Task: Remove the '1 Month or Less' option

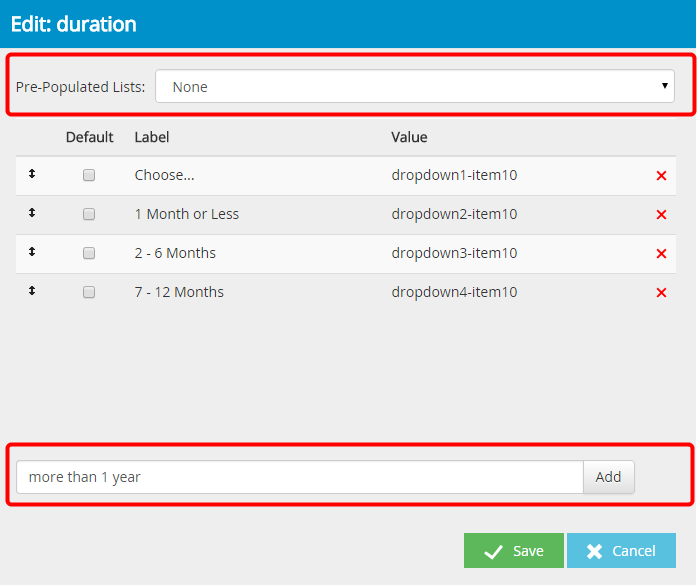Action: point(661,215)
